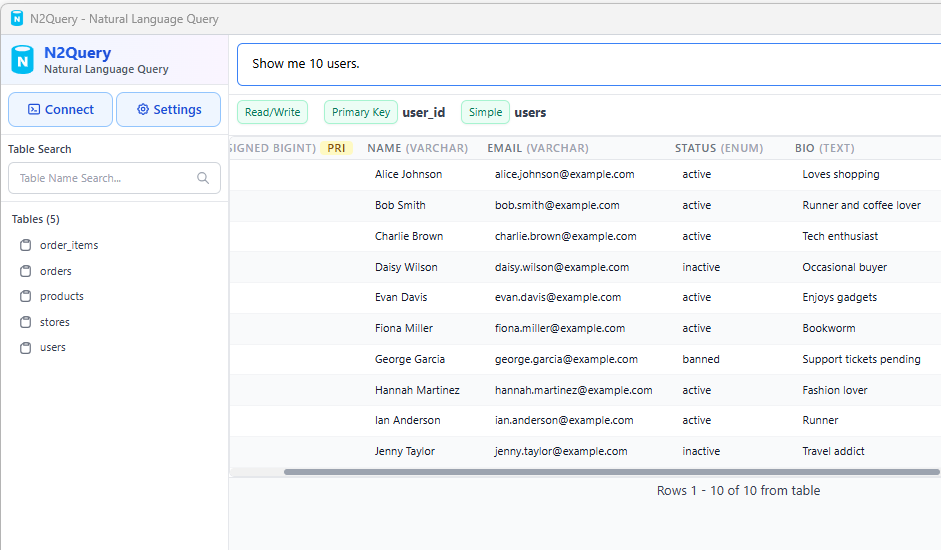Select the Hannah Martinez name cell
This screenshot has height=550, width=941.
coord(417,390)
